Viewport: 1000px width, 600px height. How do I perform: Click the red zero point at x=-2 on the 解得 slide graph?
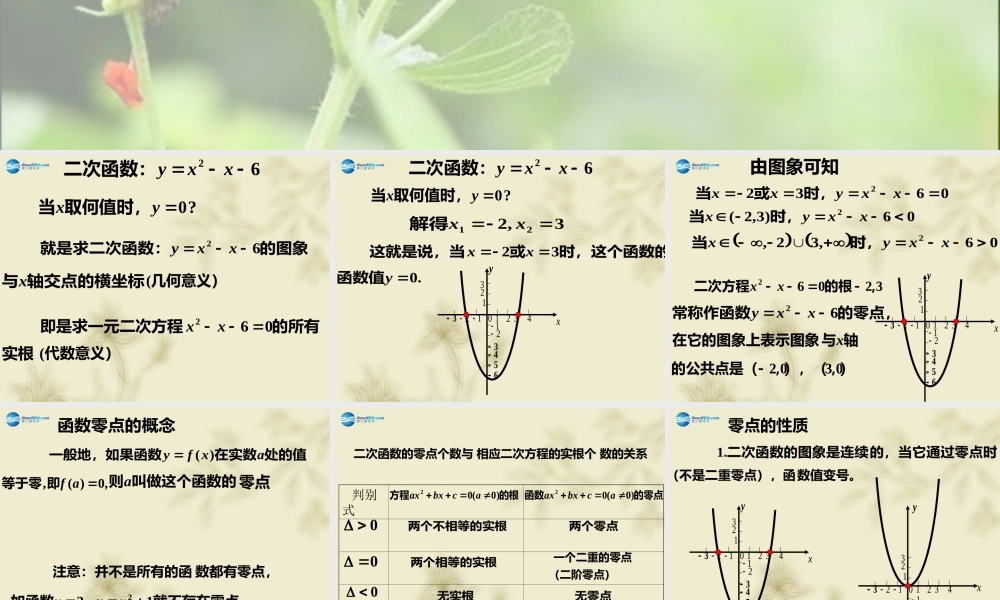(x=466, y=315)
